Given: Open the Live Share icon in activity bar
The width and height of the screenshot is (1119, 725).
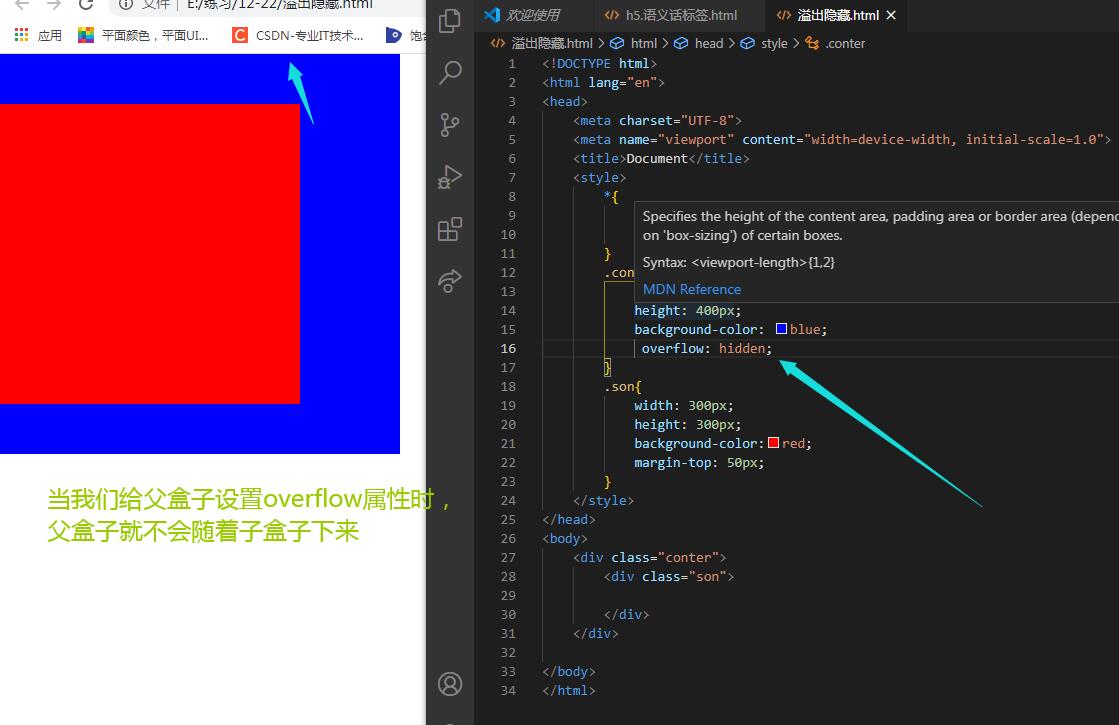Looking at the screenshot, I should point(450,281).
